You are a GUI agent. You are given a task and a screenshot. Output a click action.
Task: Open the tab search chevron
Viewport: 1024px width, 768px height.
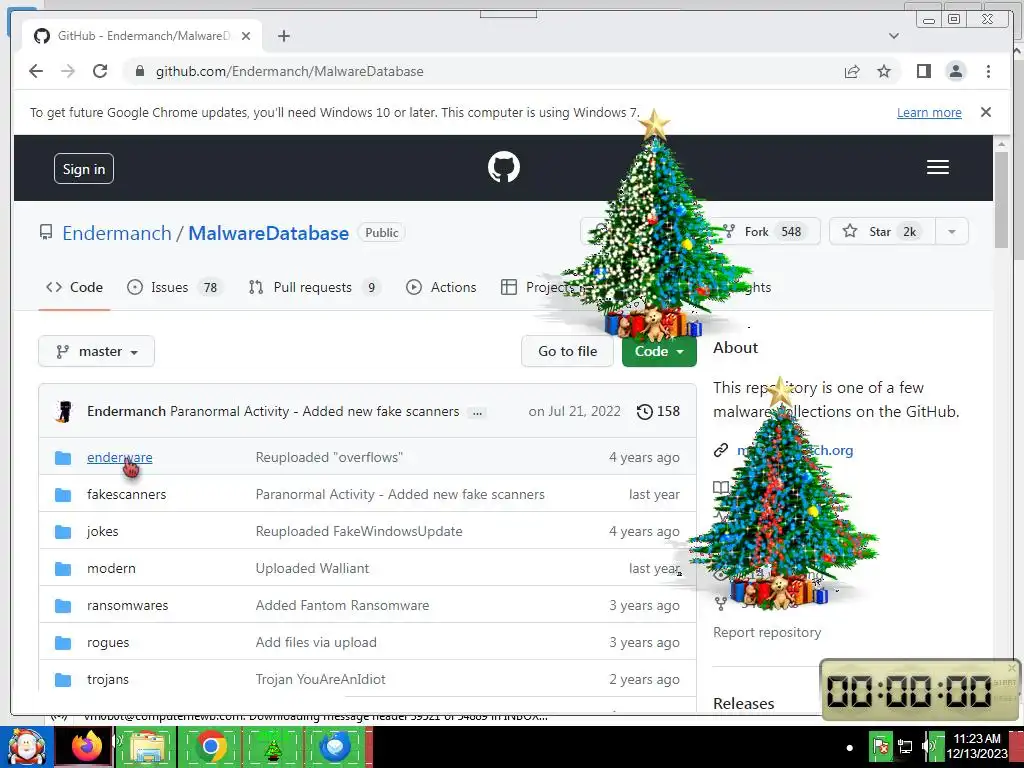(893, 36)
